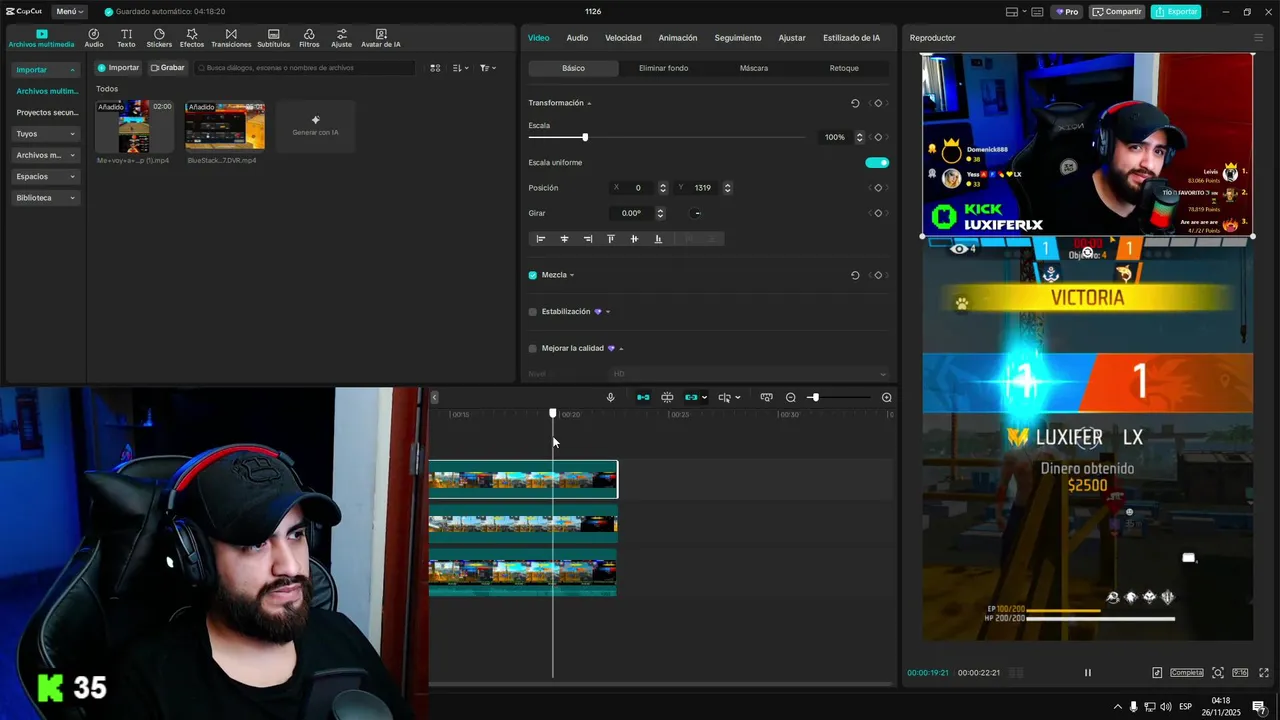1280x720 pixels.
Task: Enable the Estabilización checkbox
Action: tap(532, 312)
